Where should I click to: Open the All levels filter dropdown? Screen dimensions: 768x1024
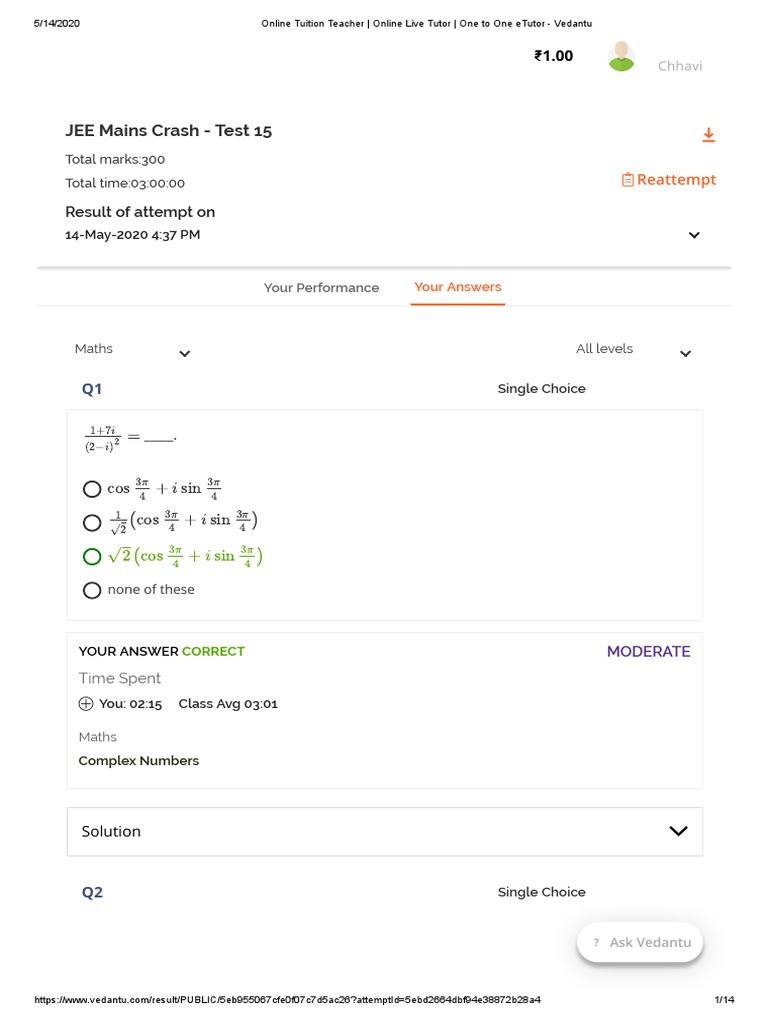[x=685, y=353]
